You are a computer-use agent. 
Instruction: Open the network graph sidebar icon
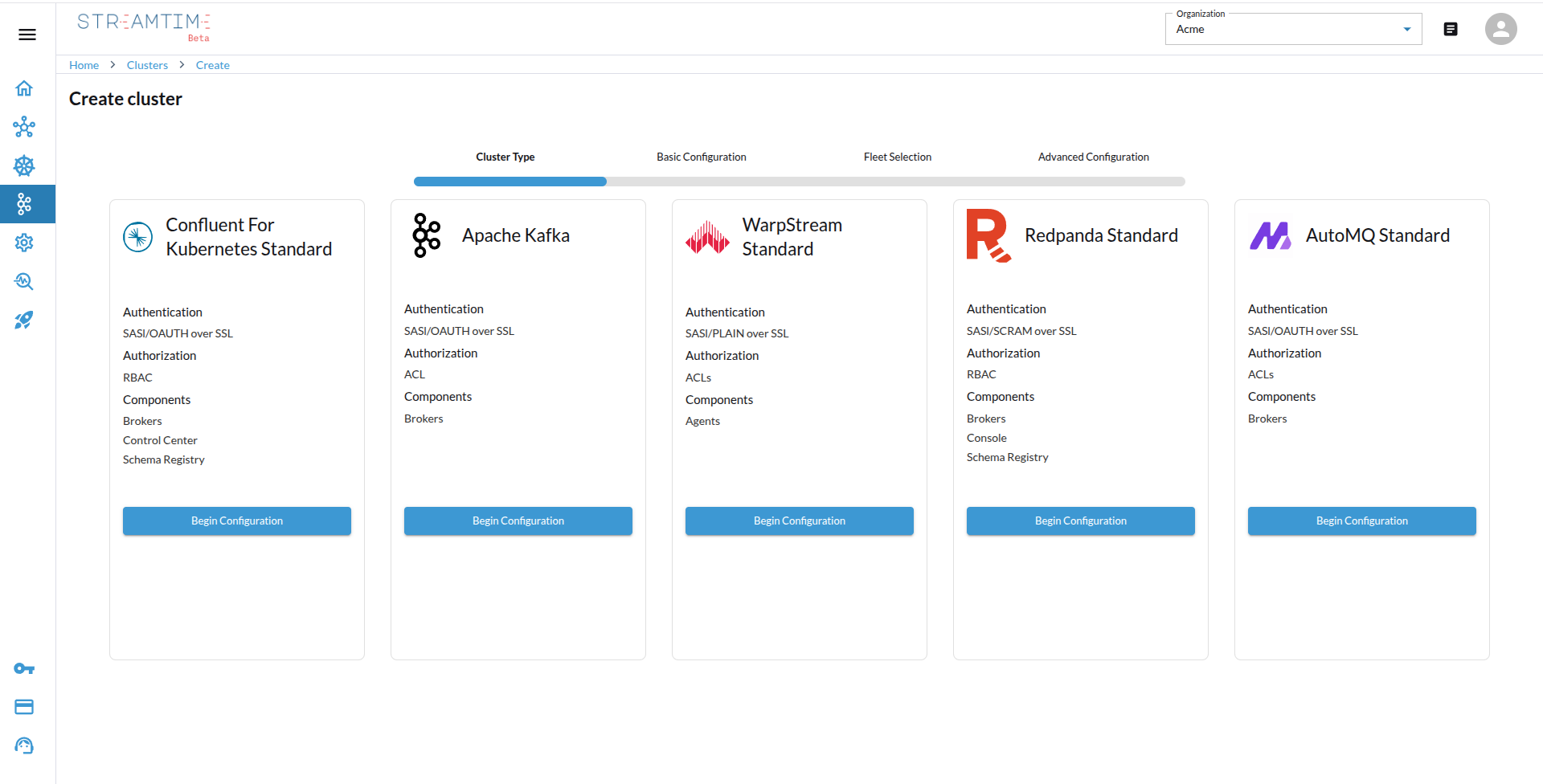tap(24, 127)
